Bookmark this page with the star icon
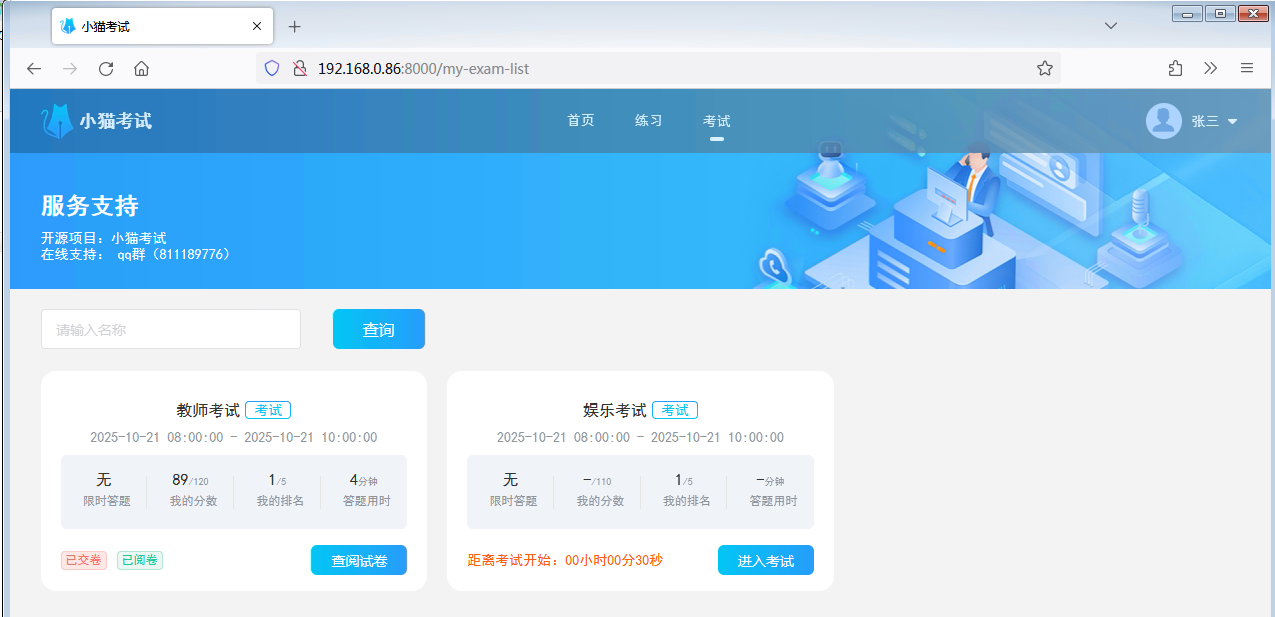The height and width of the screenshot is (617, 1275). tap(1045, 69)
